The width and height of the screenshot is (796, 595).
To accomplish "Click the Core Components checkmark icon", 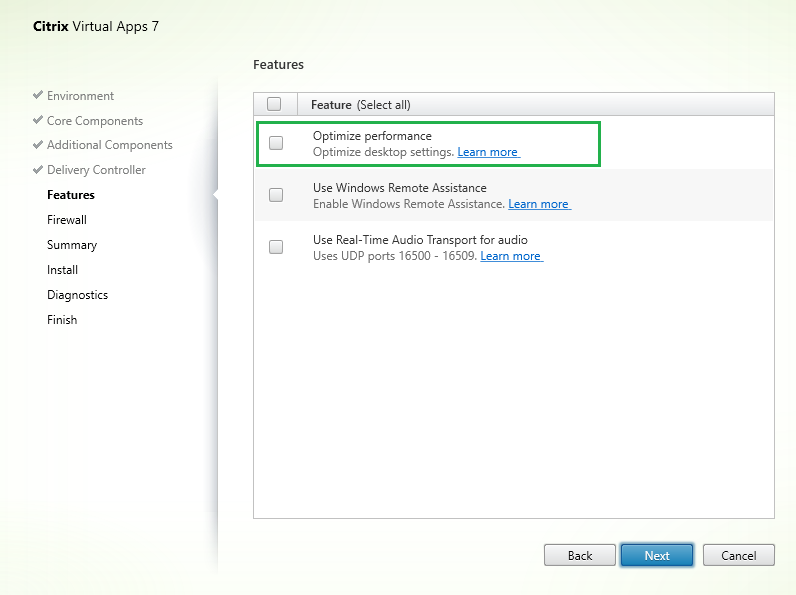I will click(x=38, y=120).
